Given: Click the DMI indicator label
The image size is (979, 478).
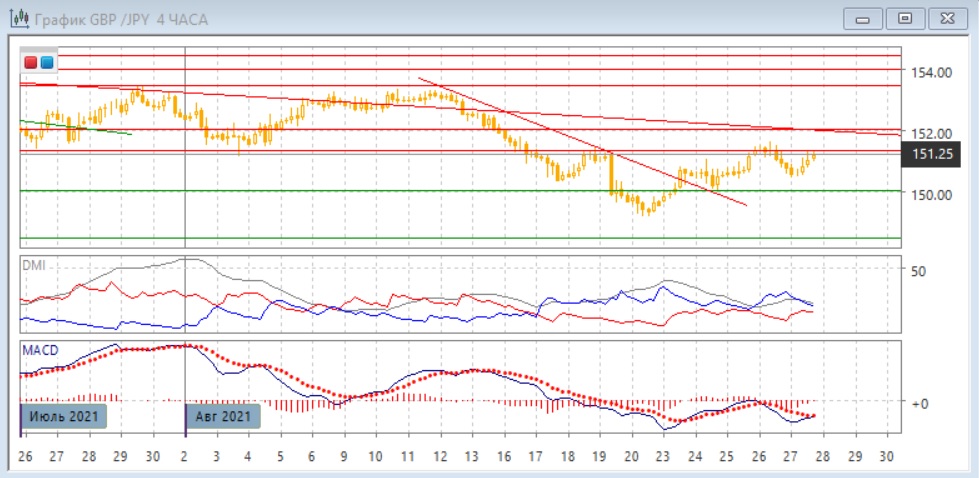Looking at the screenshot, I should point(35,265).
